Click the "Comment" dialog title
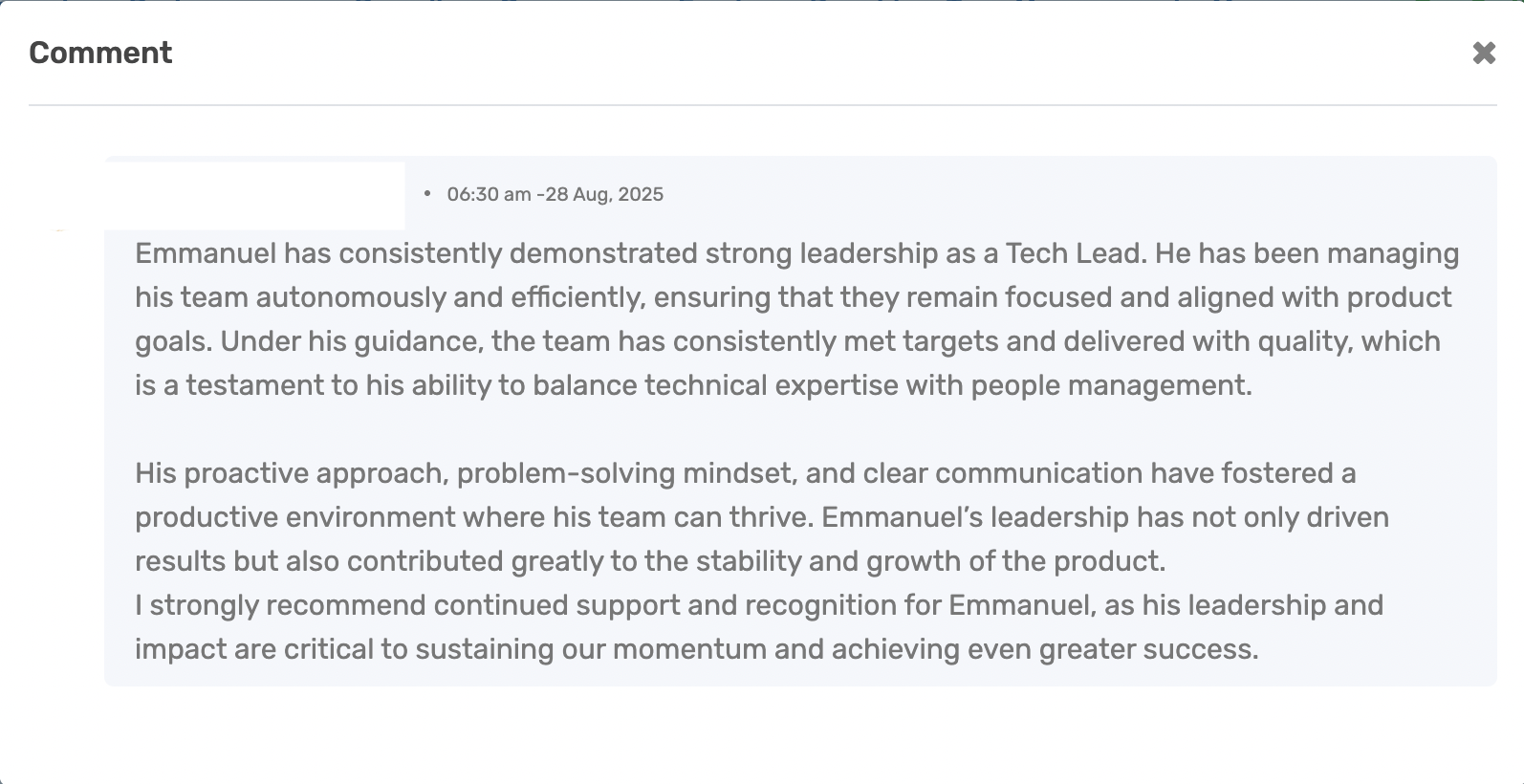Screen dimensions: 1524x784 click(100, 53)
